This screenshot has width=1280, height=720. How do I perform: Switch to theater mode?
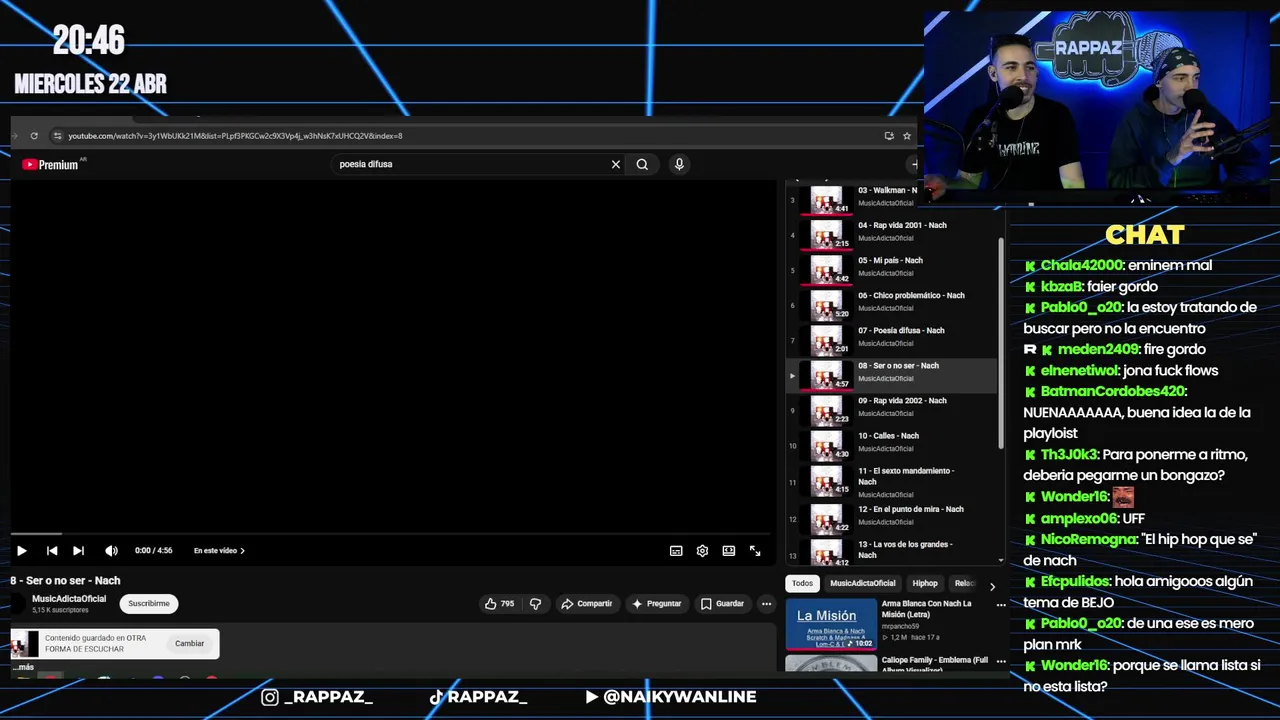tap(729, 551)
